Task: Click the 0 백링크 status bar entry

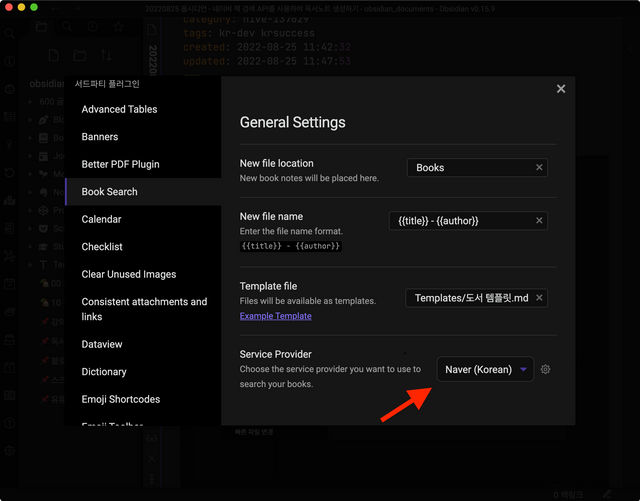Action: tap(568, 494)
